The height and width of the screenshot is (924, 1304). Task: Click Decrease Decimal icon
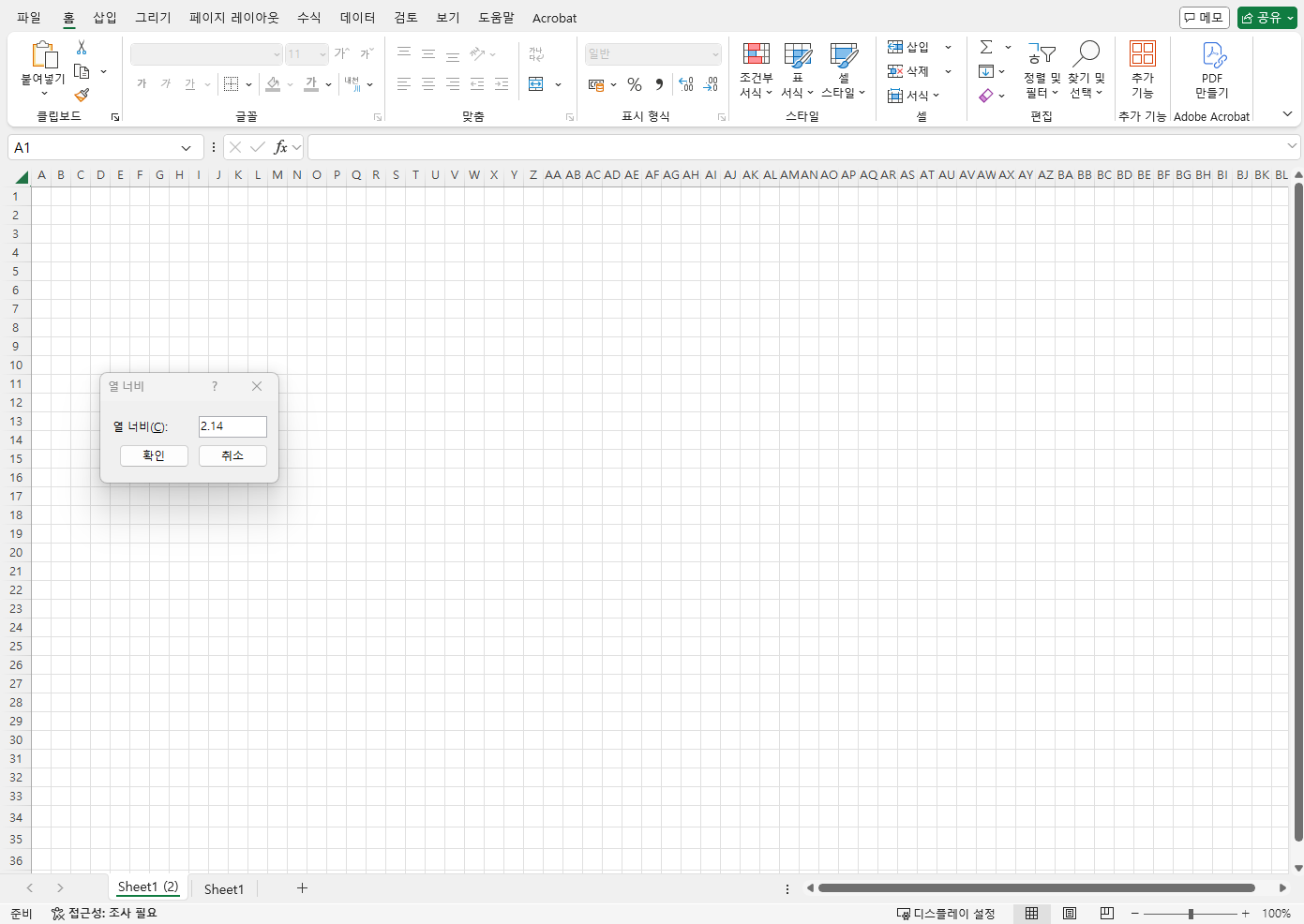(x=711, y=84)
